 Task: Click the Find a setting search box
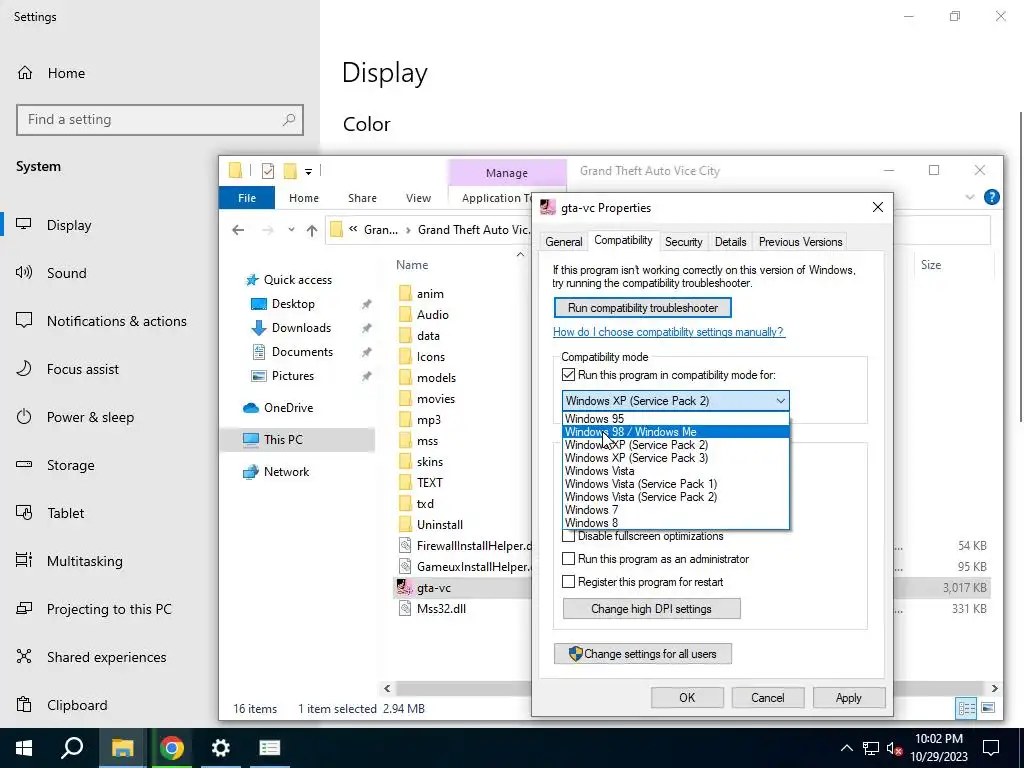(160, 120)
